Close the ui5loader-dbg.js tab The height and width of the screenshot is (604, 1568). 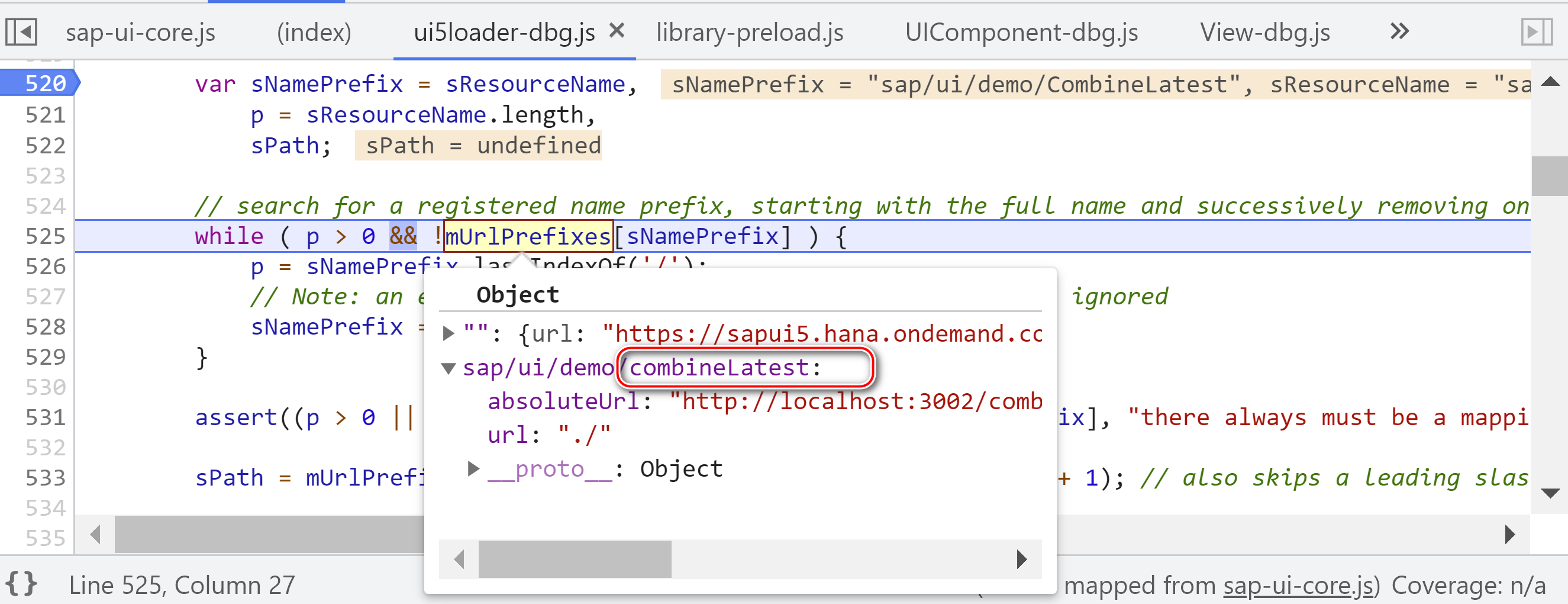click(x=617, y=30)
